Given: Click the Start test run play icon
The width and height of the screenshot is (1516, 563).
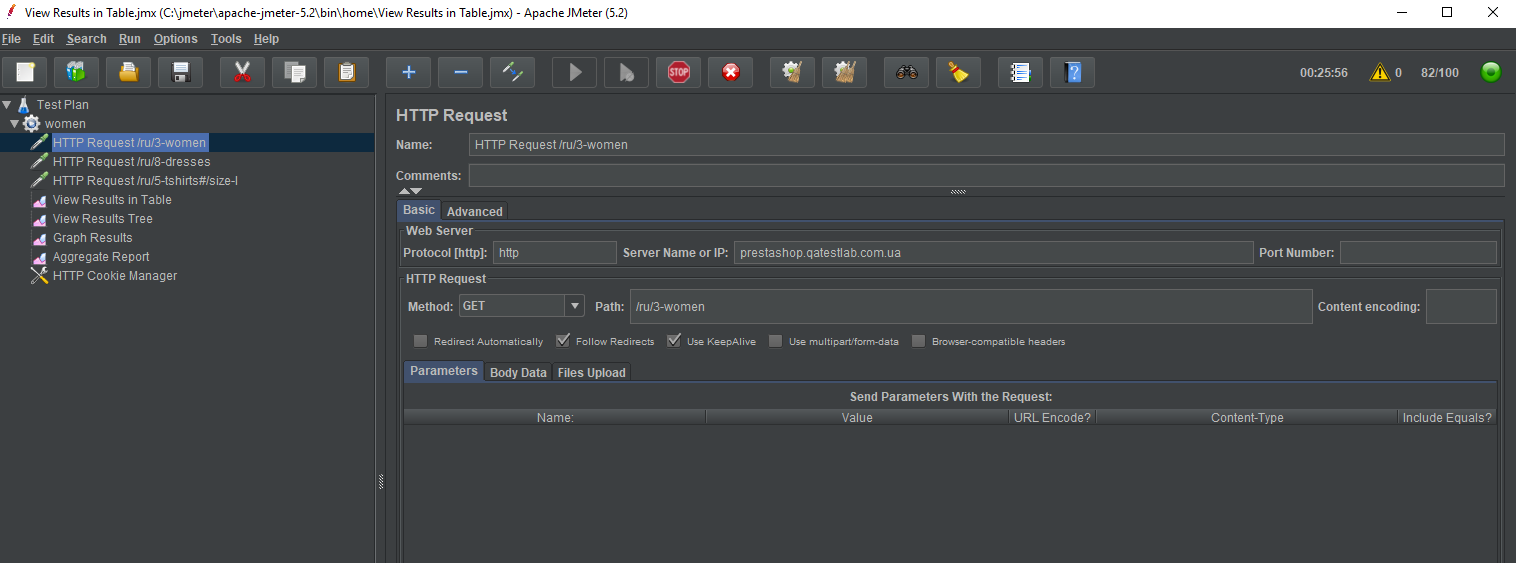Looking at the screenshot, I should click(575, 72).
